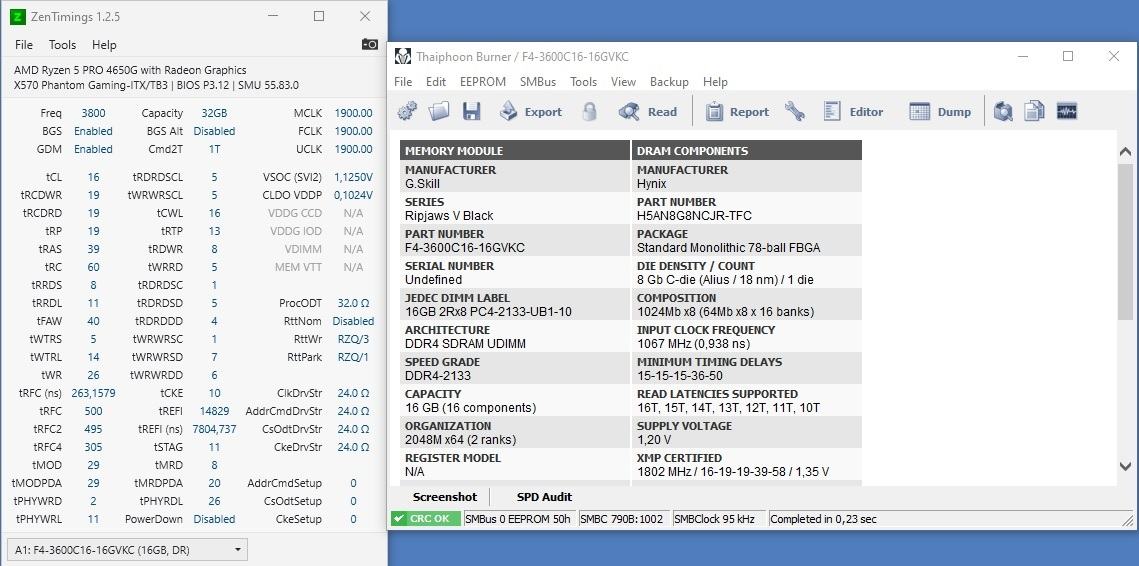1139x566 pixels.
Task: Click SMBC 790B:1002 status entry
Action: click(x=622, y=519)
